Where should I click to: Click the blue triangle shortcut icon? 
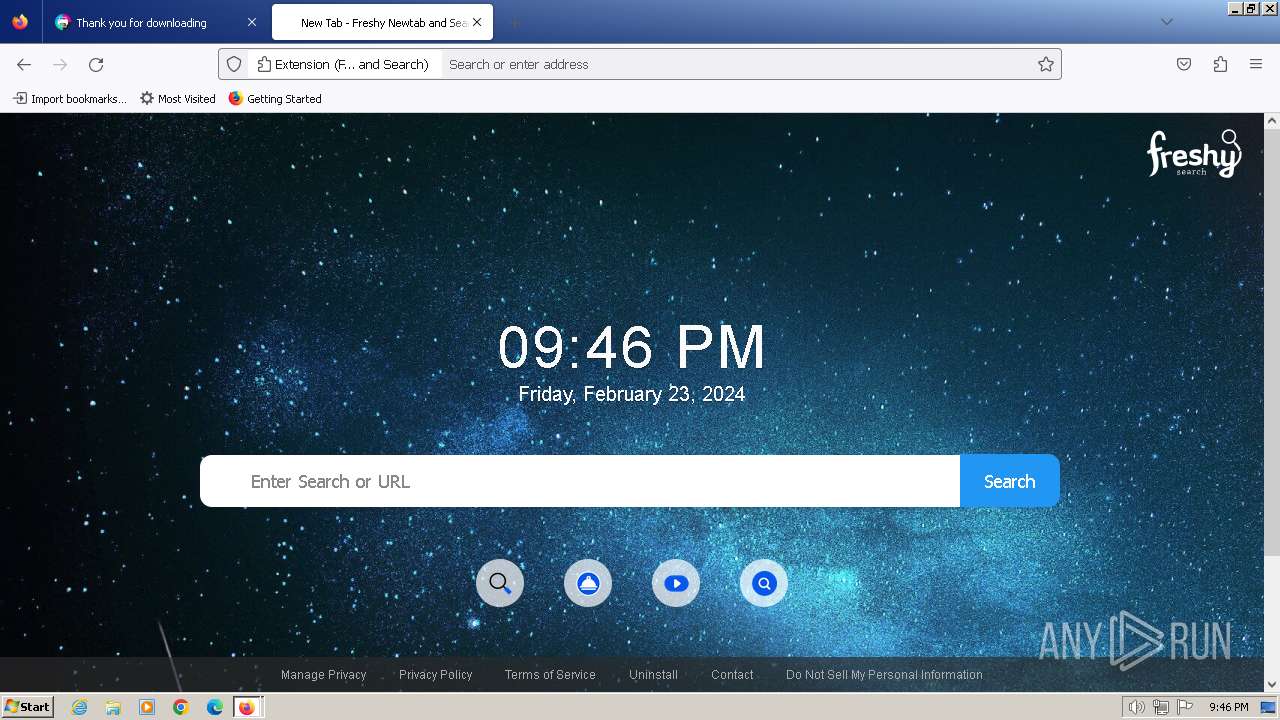pos(588,583)
